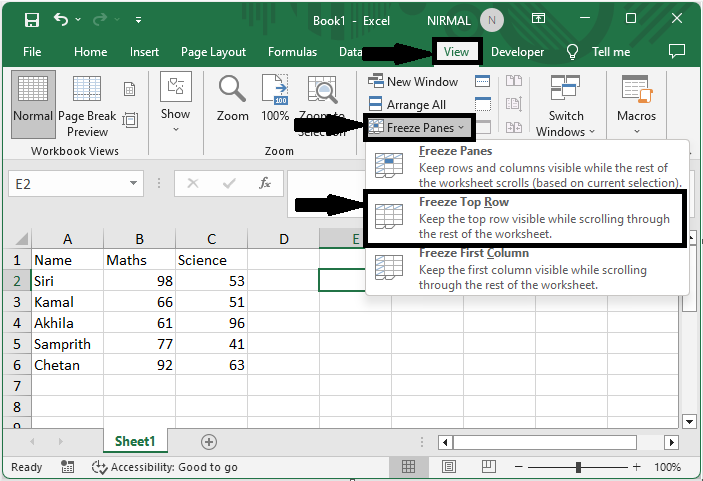Set zoom to 100% using ribbon
703x481 pixels.
pyautogui.click(x=275, y=98)
